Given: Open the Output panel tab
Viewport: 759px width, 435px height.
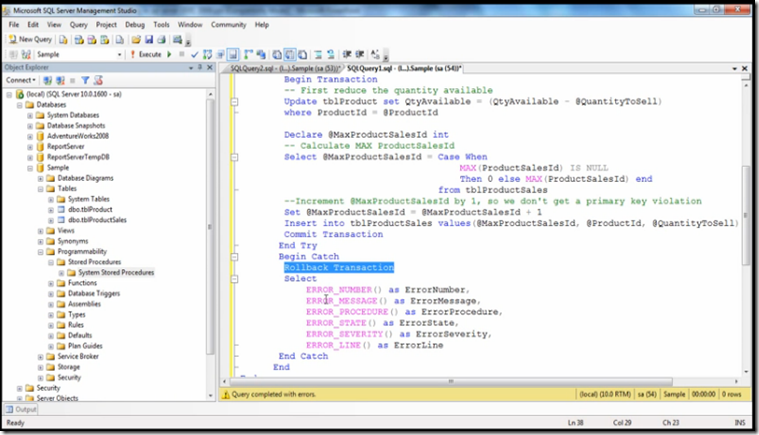Looking at the screenshot, I should click(21, 409).
